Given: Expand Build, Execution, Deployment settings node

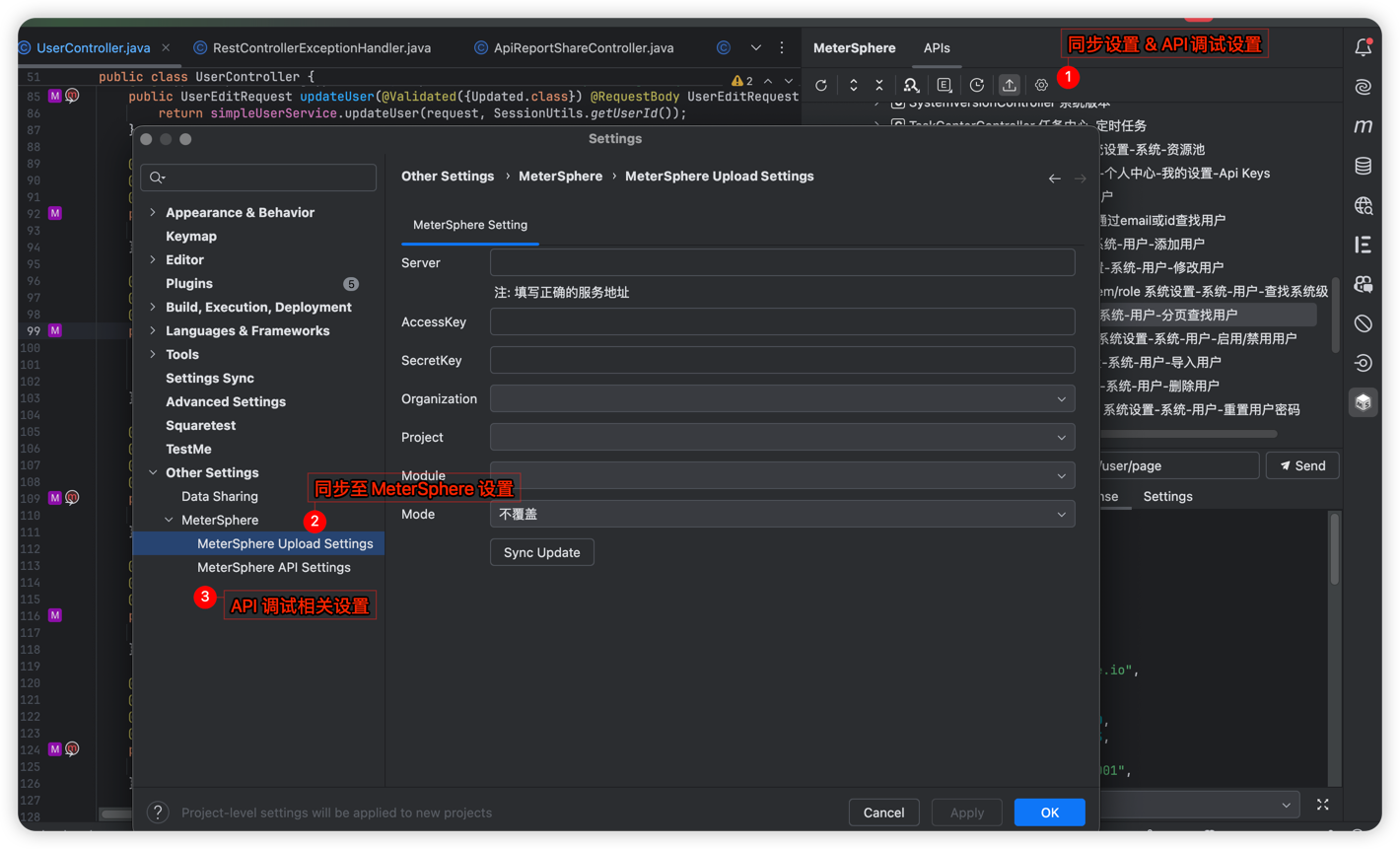Looking at the screenshot, I should pos(153,307).
